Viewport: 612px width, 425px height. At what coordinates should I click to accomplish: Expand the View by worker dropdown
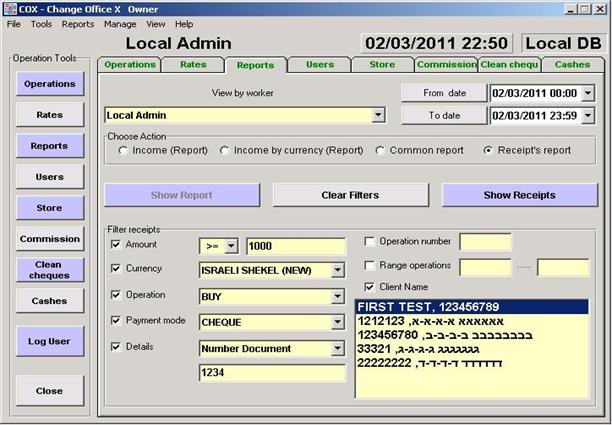click(x=377, y=116)
